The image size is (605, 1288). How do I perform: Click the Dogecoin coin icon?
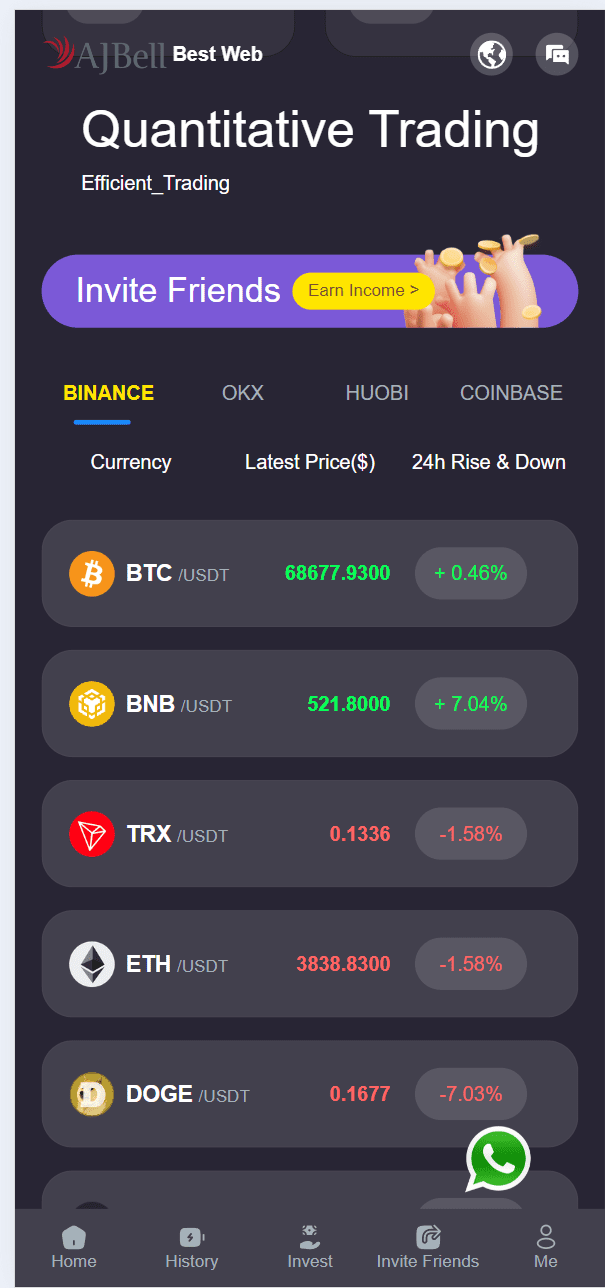pos(92,1094)
